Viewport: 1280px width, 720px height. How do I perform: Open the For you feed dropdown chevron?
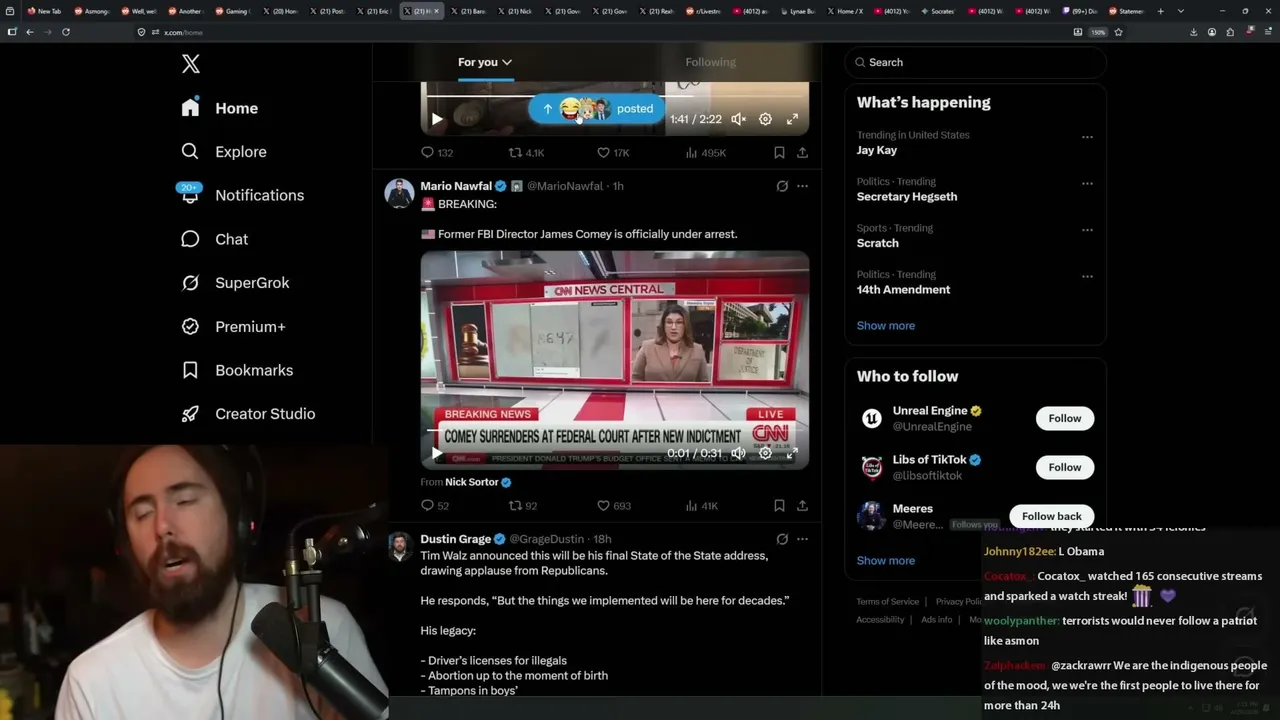507,62
